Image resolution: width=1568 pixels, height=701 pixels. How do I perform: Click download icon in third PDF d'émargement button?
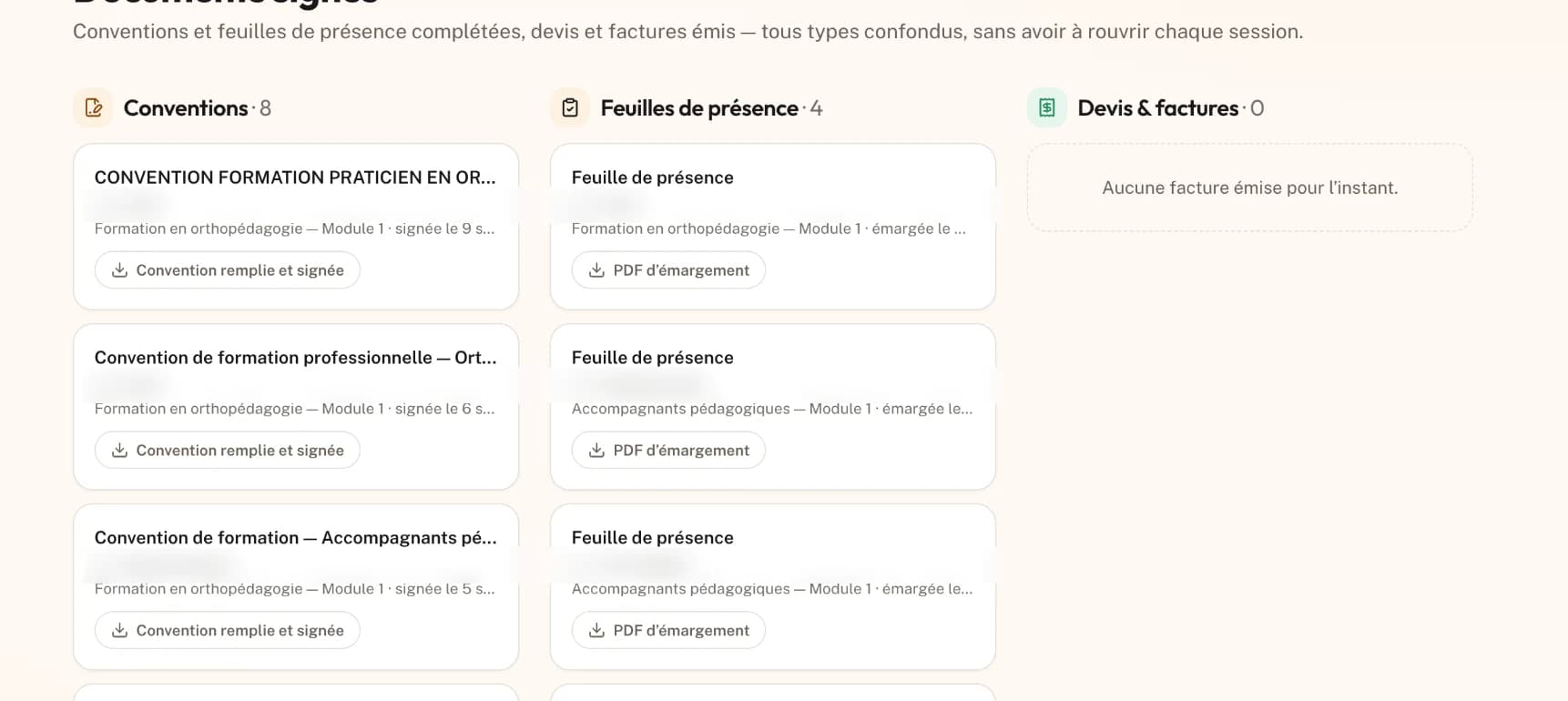[596, 631]
